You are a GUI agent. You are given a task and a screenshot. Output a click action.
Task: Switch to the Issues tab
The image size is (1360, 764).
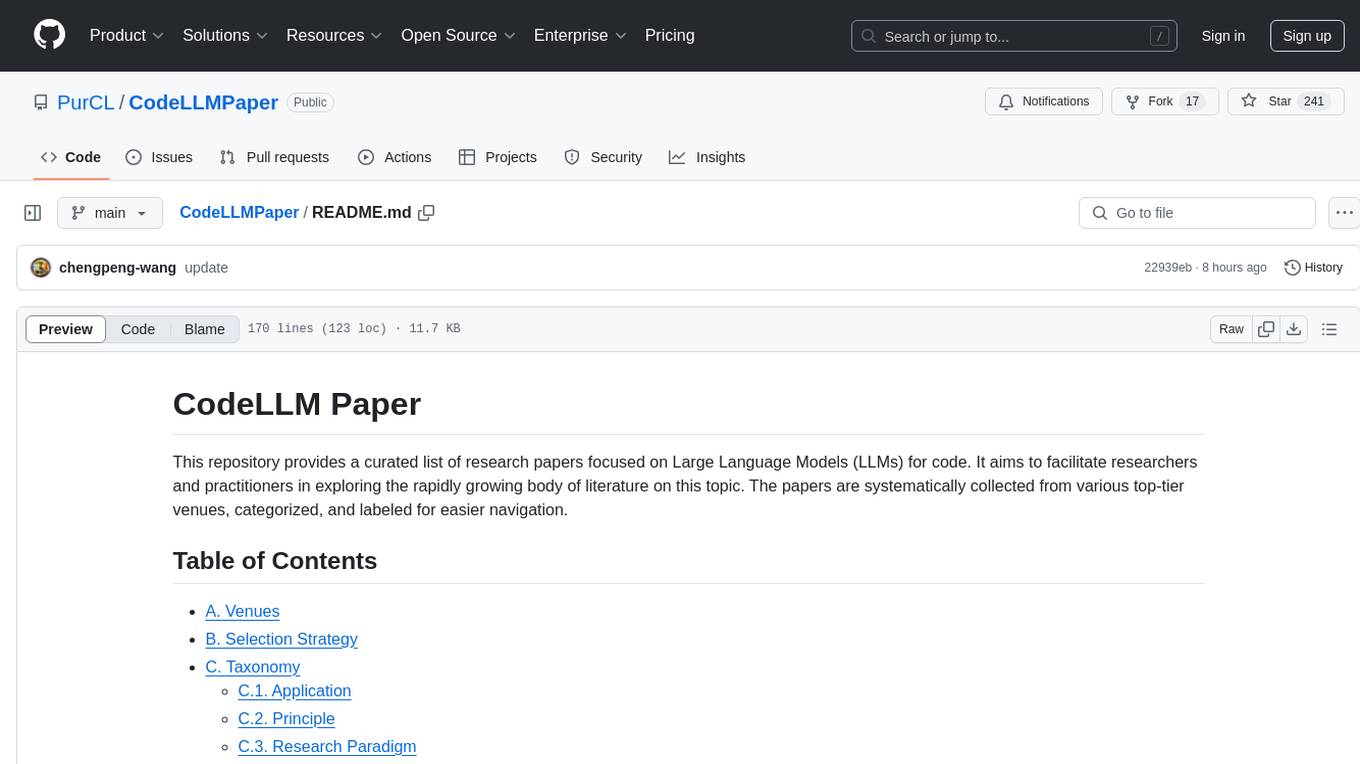[x=159, y=157]
